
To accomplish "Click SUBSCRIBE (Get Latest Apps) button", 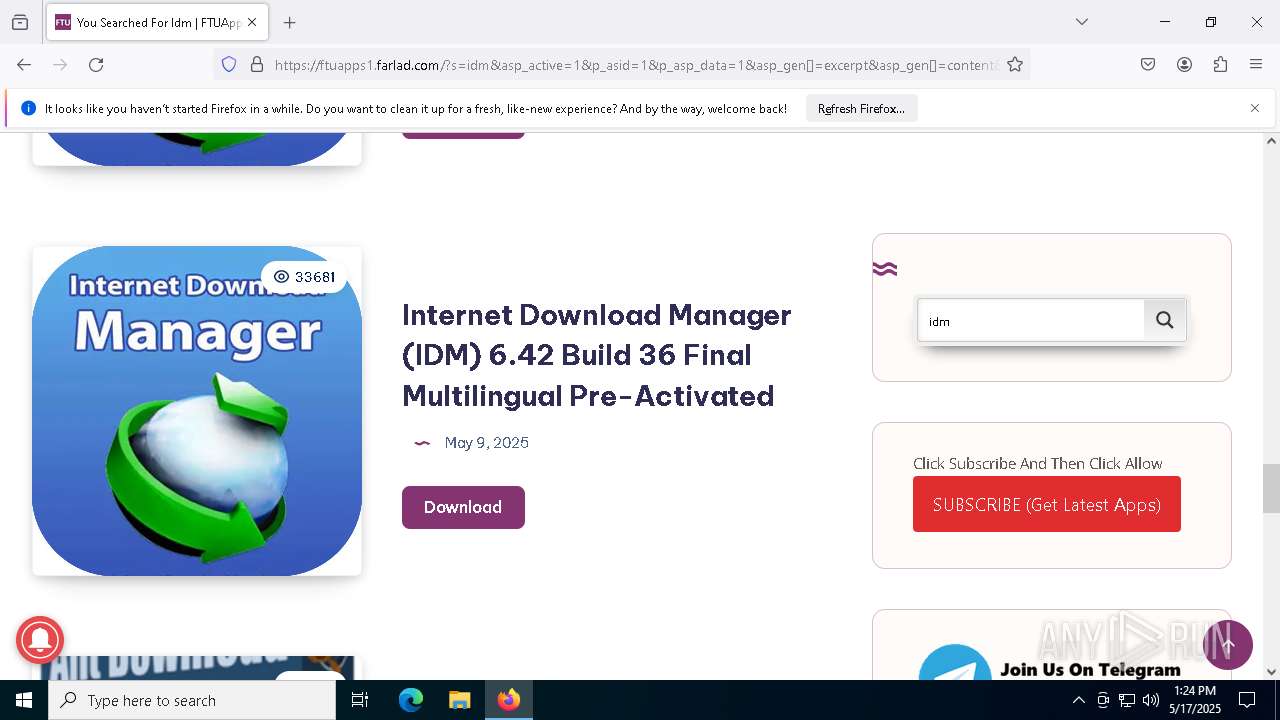I will (1047, 504).
